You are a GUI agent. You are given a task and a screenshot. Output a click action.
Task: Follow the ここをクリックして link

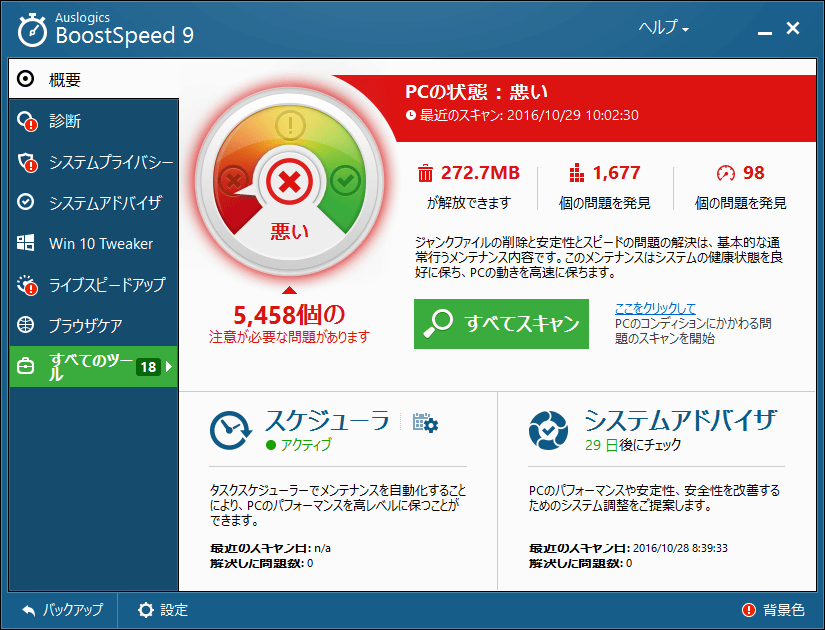[655, 308]
